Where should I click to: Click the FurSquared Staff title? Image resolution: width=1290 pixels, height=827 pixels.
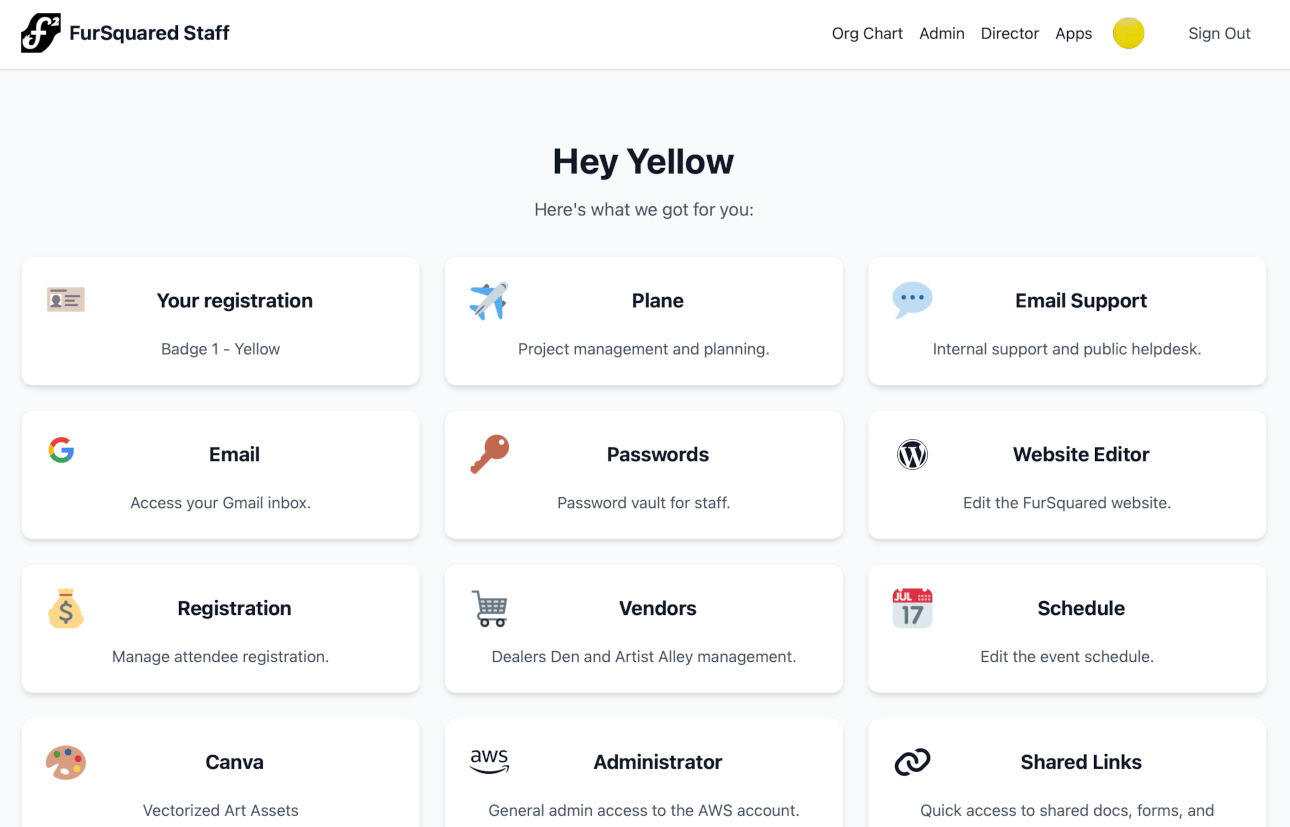pos(149,33)
